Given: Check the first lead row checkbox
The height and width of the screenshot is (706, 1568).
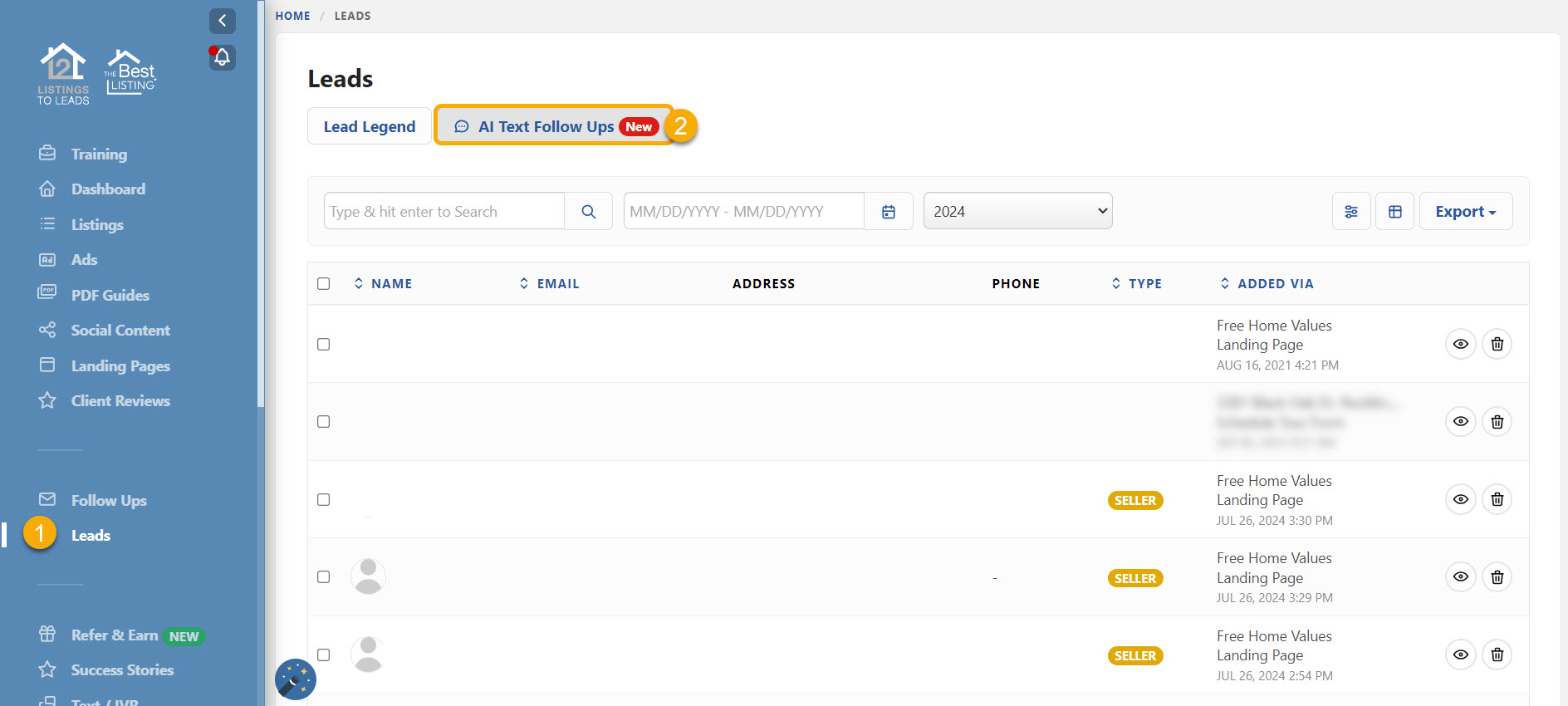Looking at the screenshot, I should (x=324, y=345).
